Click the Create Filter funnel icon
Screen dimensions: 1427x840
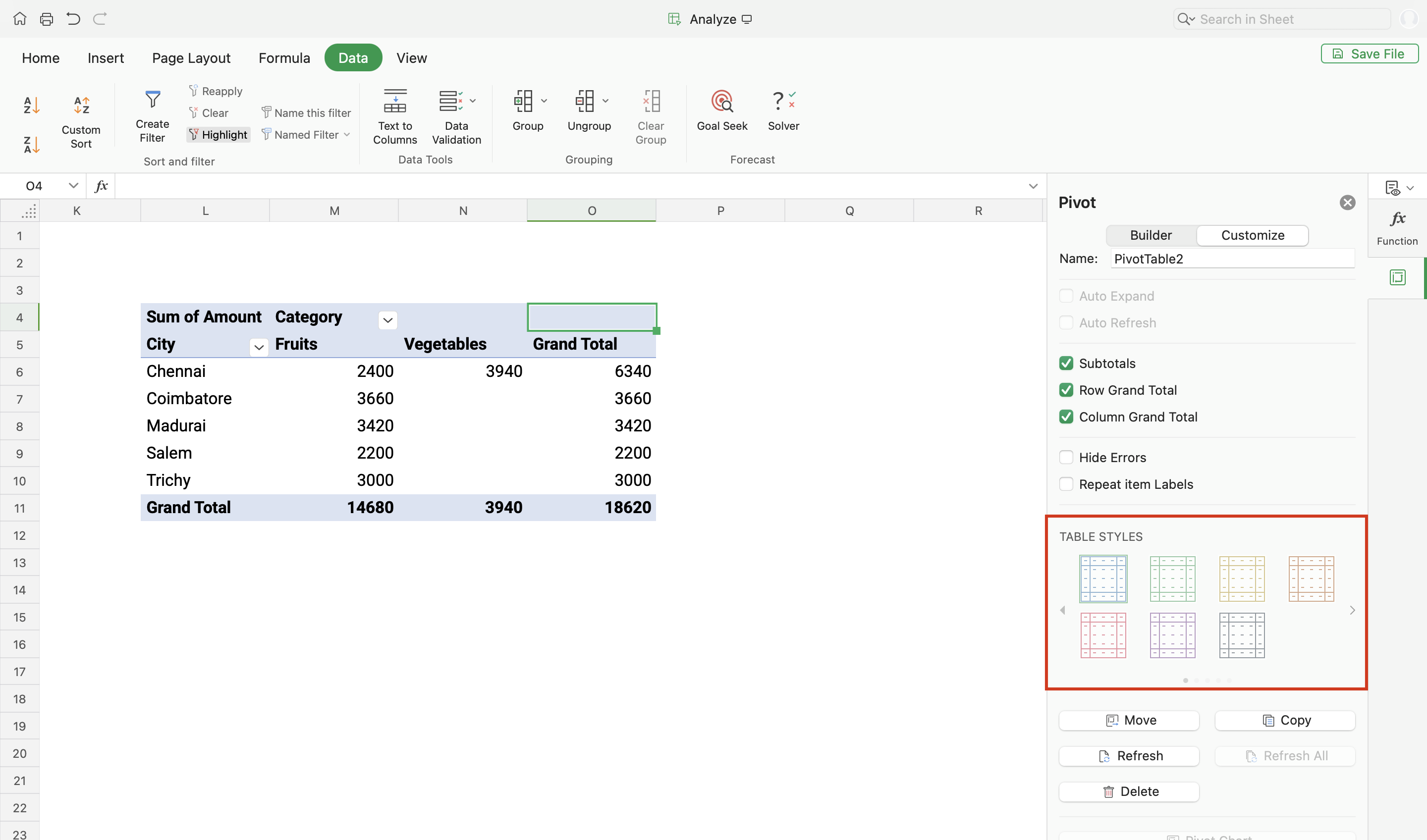tap(152, 100)
